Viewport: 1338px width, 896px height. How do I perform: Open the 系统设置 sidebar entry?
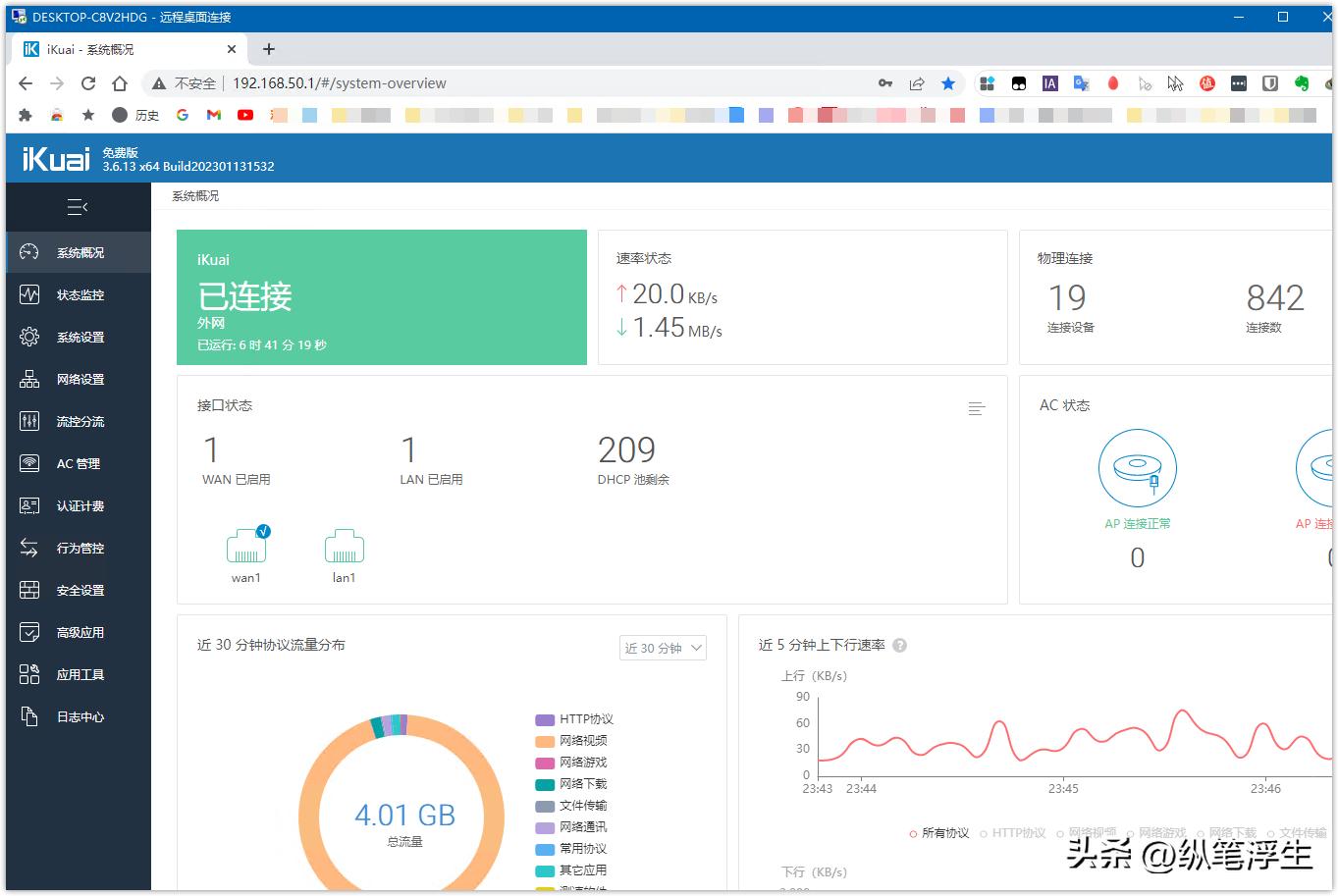click(x=79, y=337)
